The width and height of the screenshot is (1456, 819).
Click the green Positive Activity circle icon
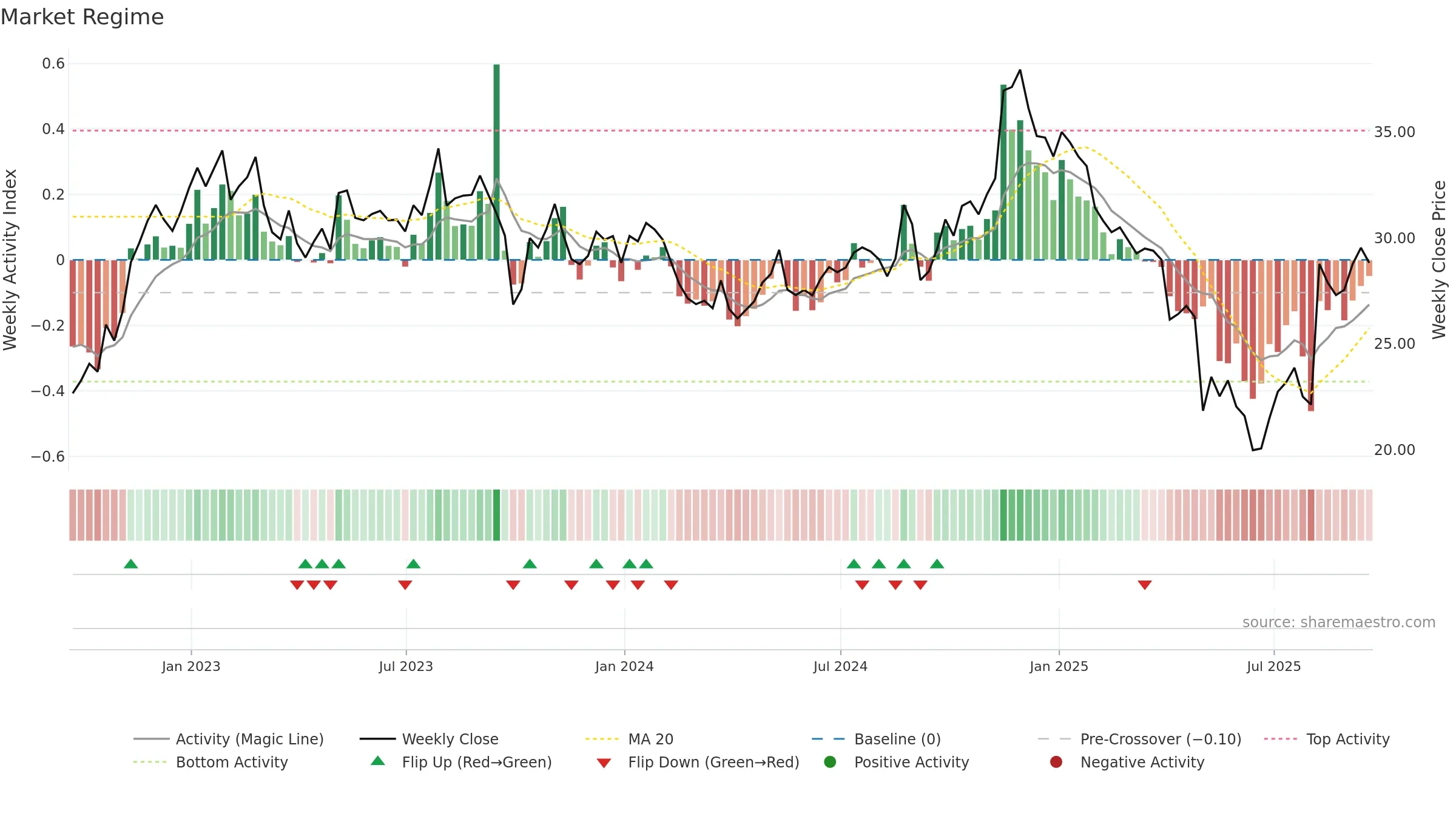tap(830, 762)
